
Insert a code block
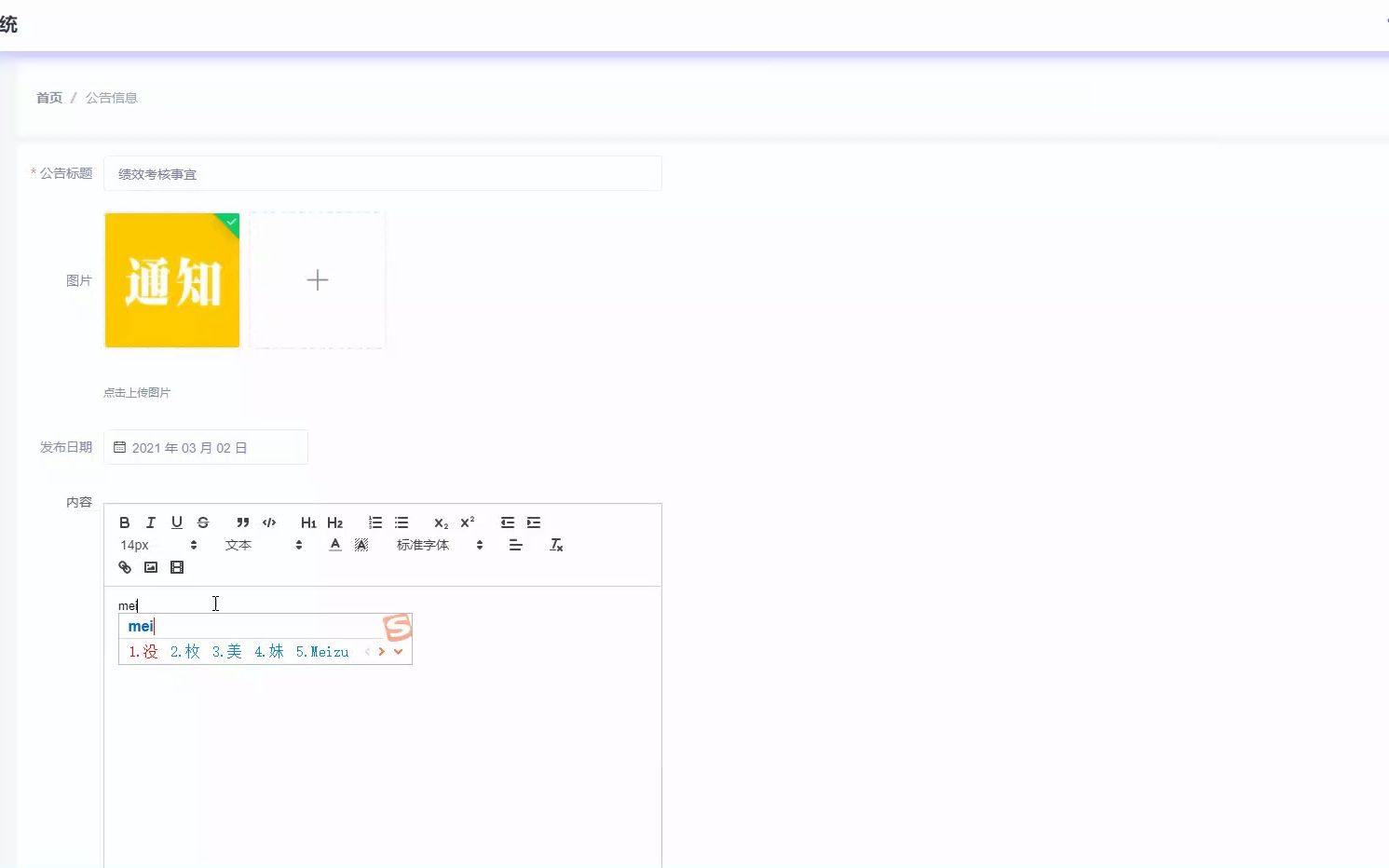coord(268,522)
